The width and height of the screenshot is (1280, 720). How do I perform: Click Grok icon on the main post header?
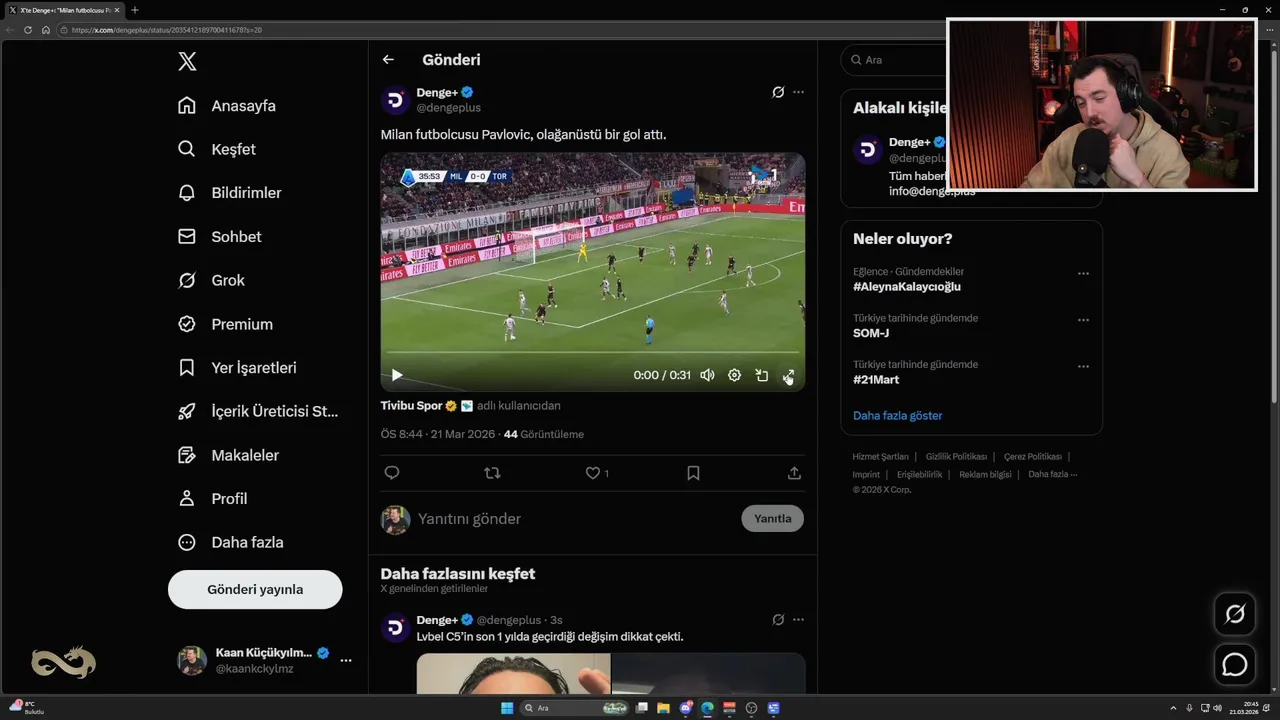point(778,92)
